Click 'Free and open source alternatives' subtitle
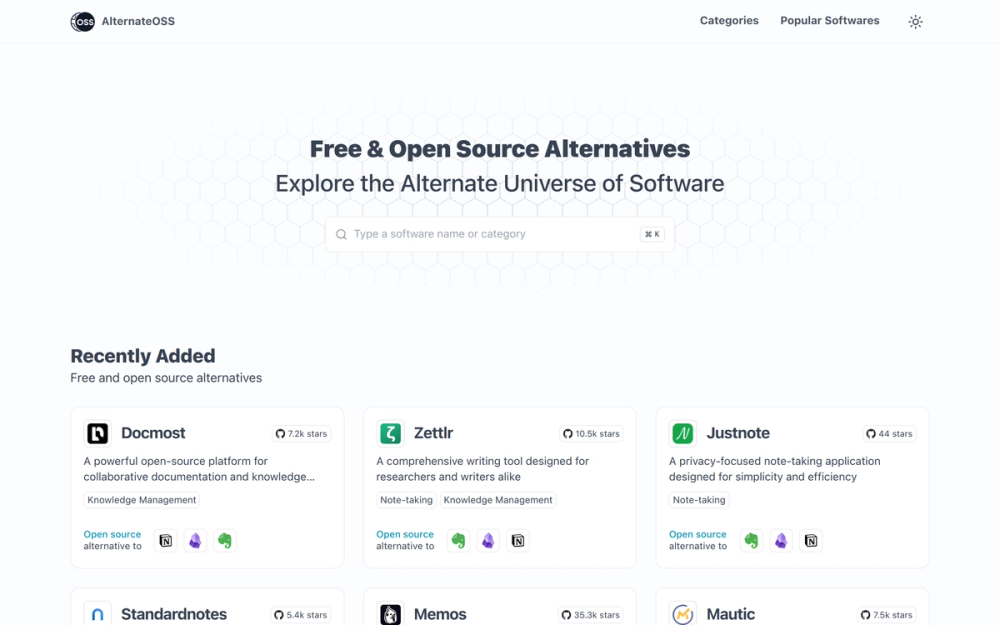 click(166, 378)
